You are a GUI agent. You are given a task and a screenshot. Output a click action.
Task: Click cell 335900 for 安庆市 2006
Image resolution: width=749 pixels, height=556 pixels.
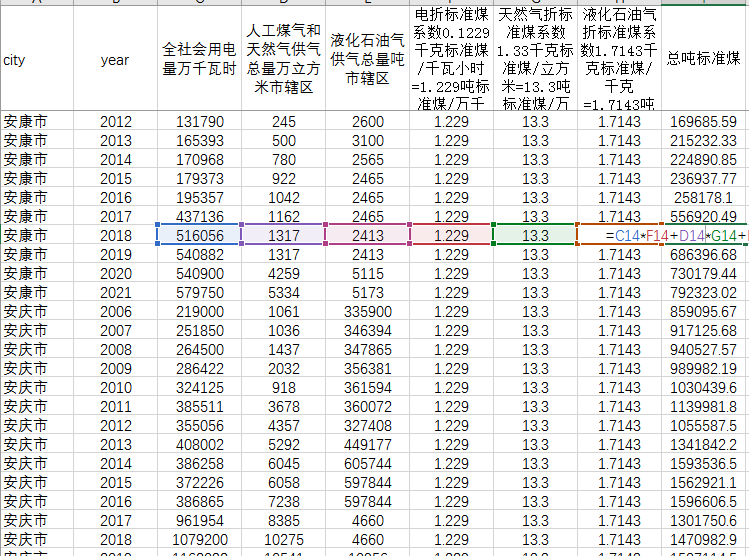point(367,311)
